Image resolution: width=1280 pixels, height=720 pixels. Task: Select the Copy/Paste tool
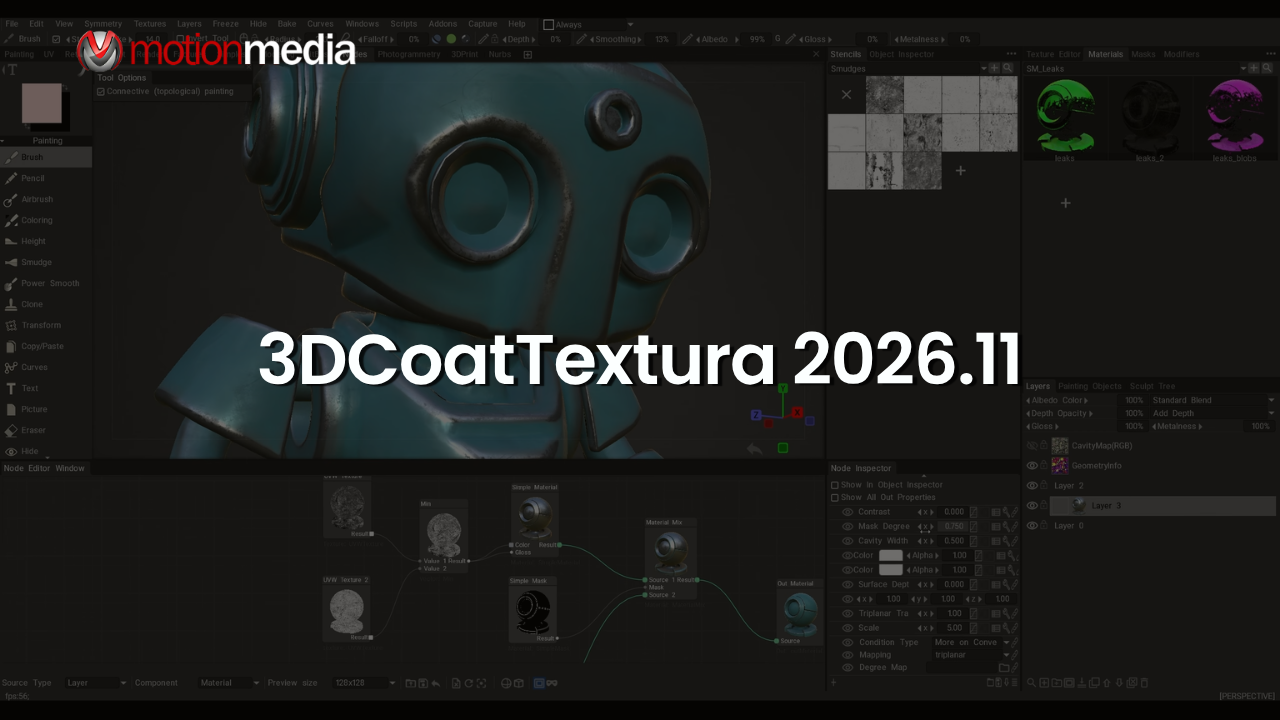click(x=46, y=346)
